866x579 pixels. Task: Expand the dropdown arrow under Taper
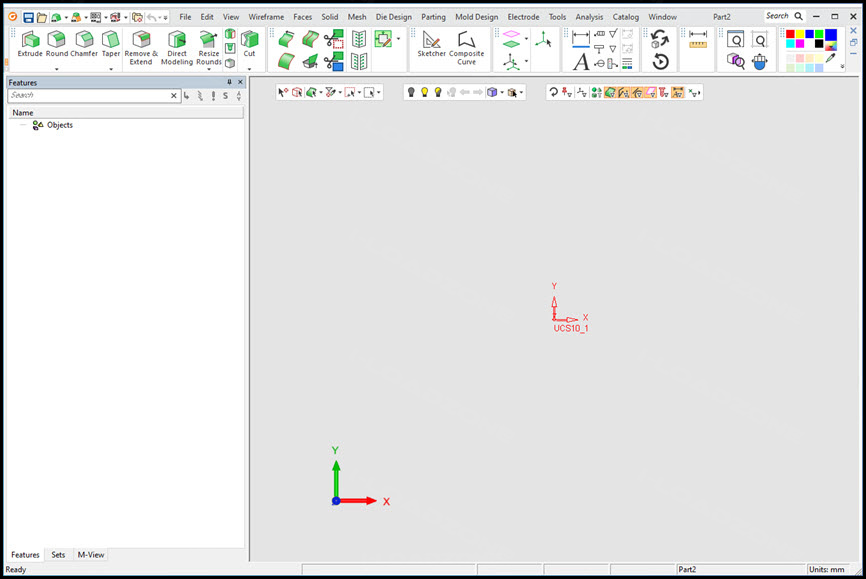tap(110, 69)
